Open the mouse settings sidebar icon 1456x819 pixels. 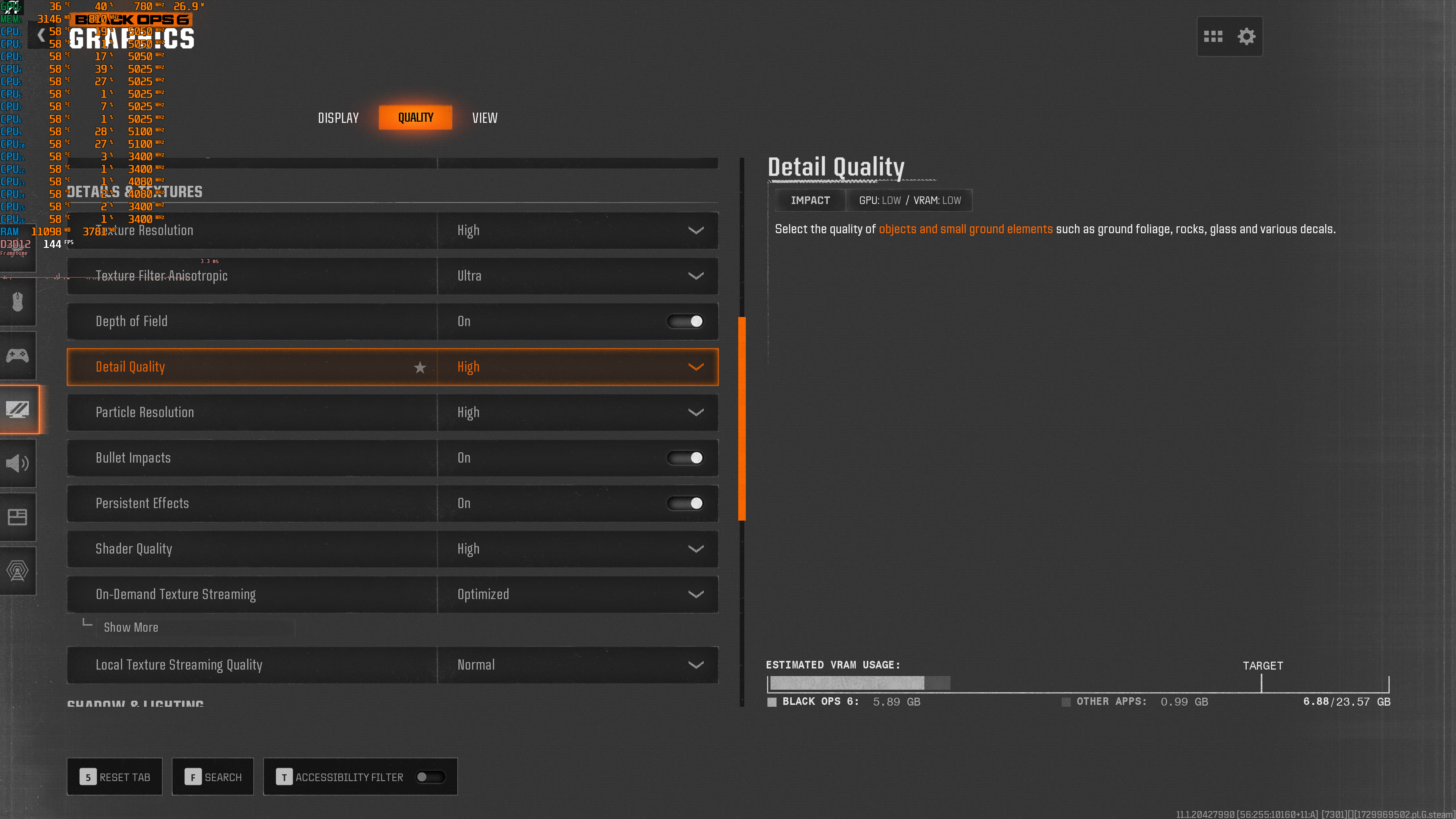pyautogui.click(x=17, y=302)
